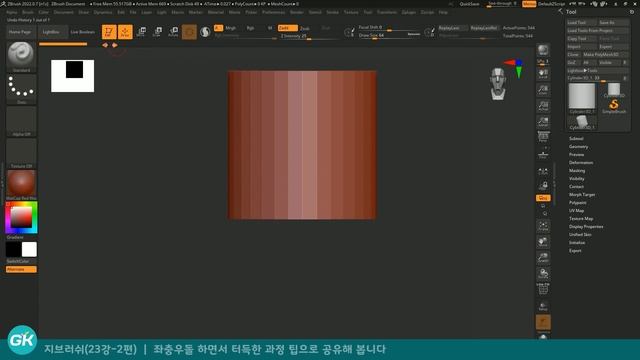640x360 pixels.
Task: Expand the Deformation subpalette
Action: click(581, 162)
